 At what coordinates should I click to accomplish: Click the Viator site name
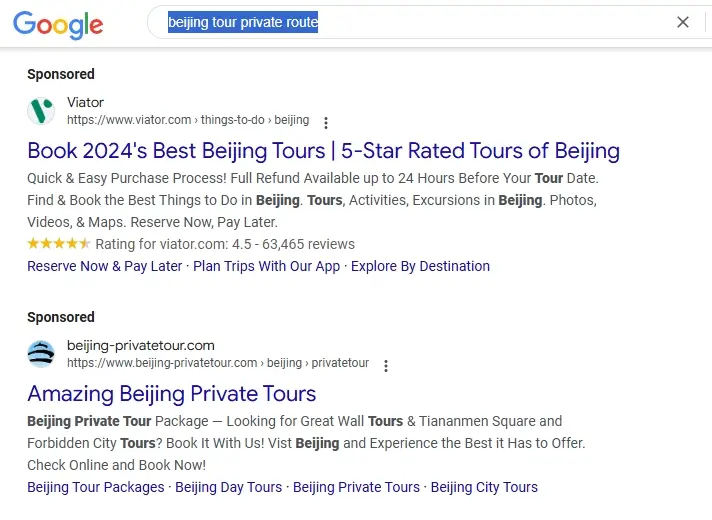(x=85, y=102)
